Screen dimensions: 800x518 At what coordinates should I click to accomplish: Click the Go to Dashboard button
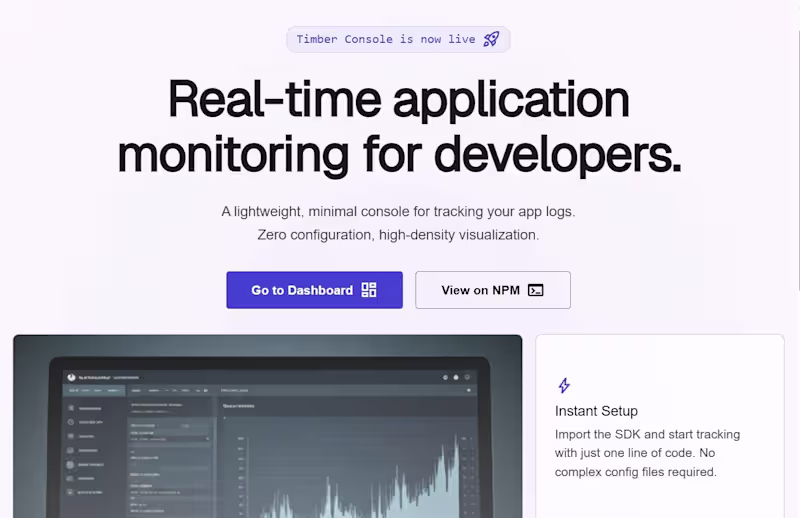(314, 290)
